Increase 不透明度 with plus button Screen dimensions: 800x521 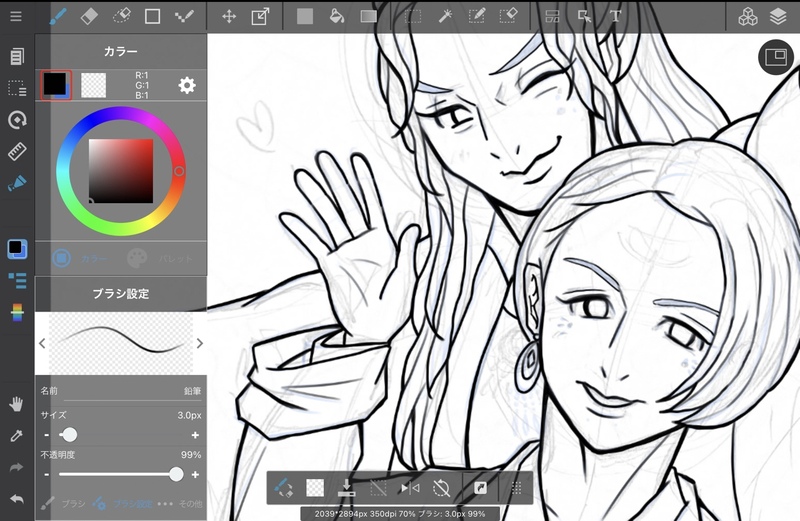point(195,475)
